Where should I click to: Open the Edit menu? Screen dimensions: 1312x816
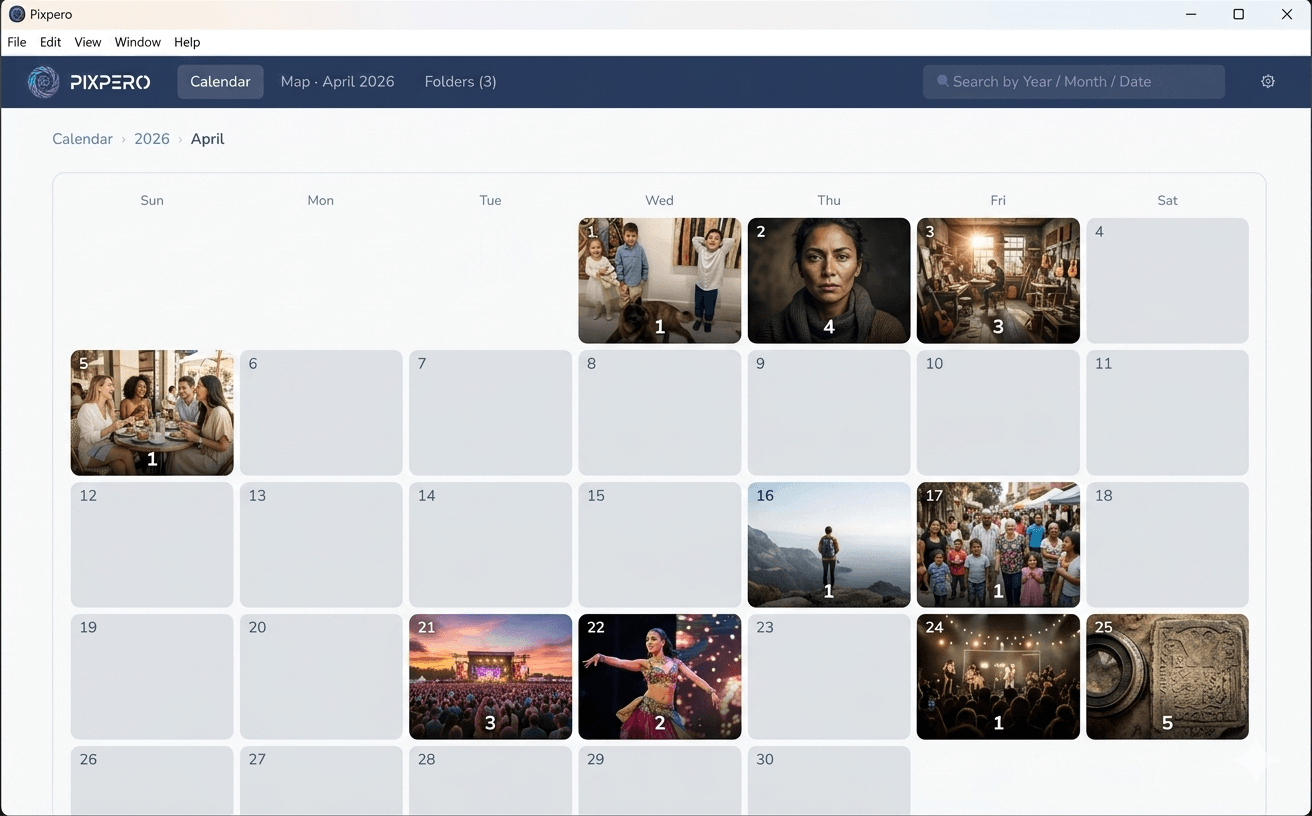(51, 42)
